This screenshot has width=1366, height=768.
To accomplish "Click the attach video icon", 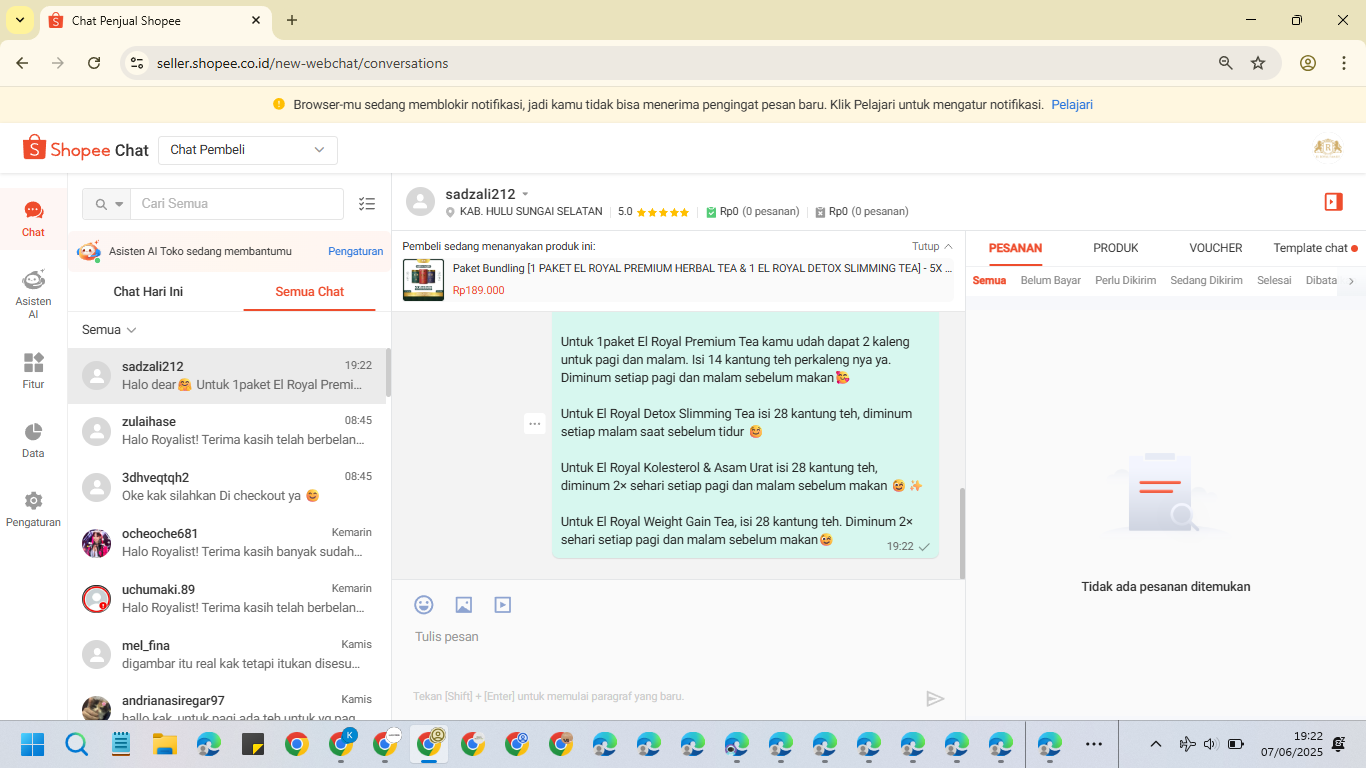I will click(502, 604).
